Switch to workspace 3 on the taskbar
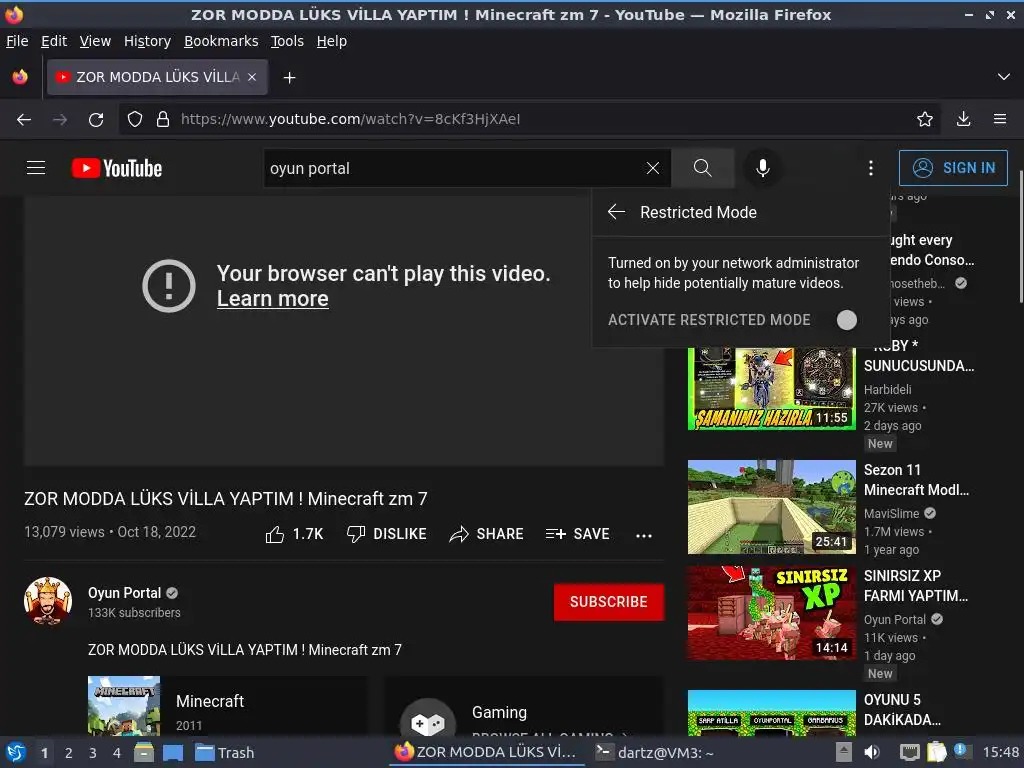 point(93,753)
